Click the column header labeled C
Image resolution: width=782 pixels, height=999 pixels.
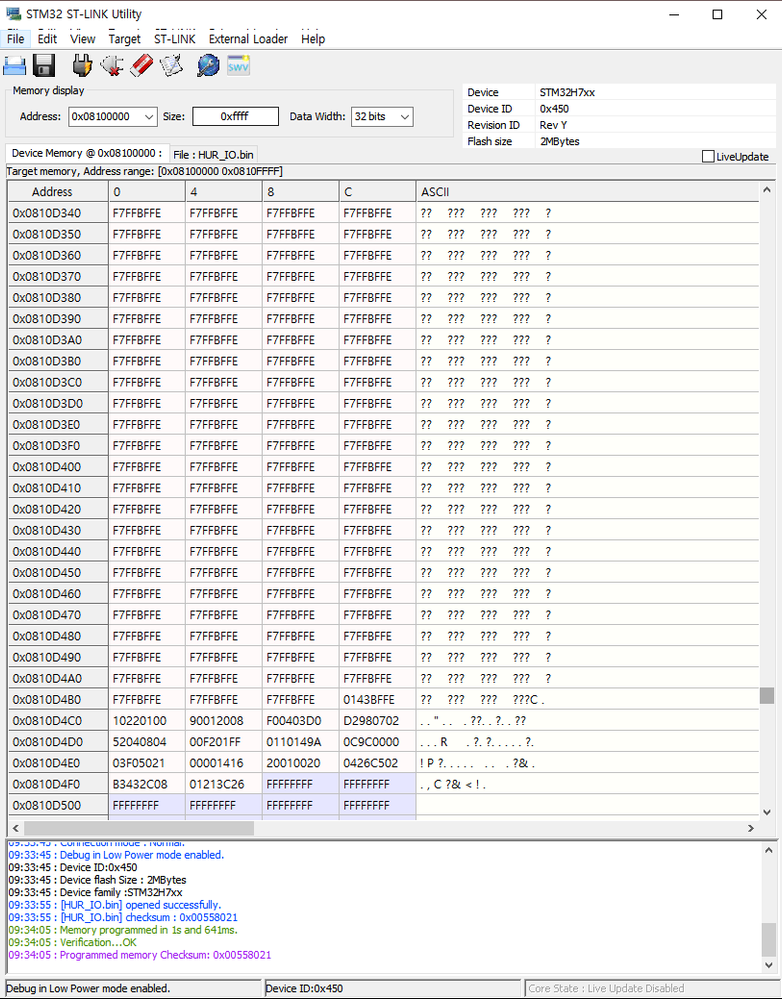point(377,192)
